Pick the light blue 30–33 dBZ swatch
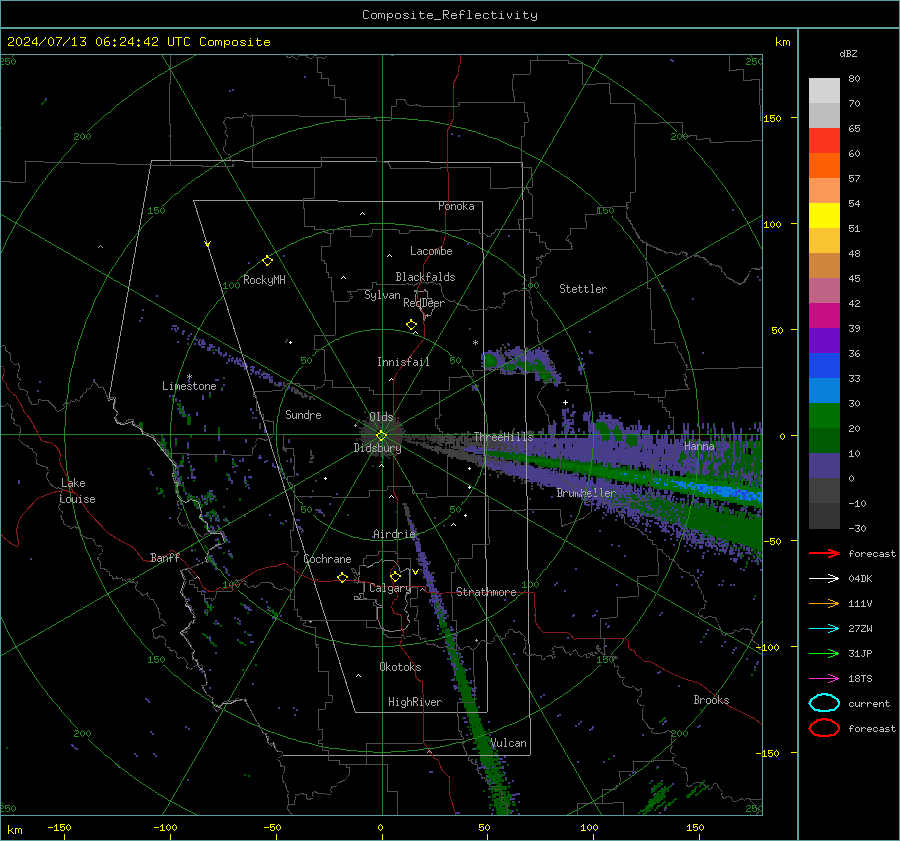Viewport: 900px width, 841px height. [x=824, y=391]
